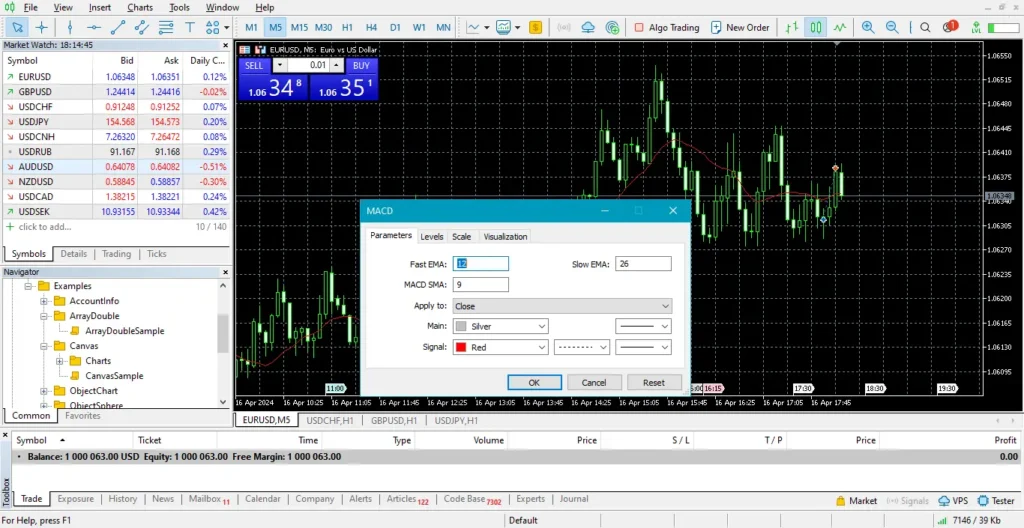Switch chart to D1 timeframe
The width and height of the screenshot is (1024, 528).
point(395,27)
